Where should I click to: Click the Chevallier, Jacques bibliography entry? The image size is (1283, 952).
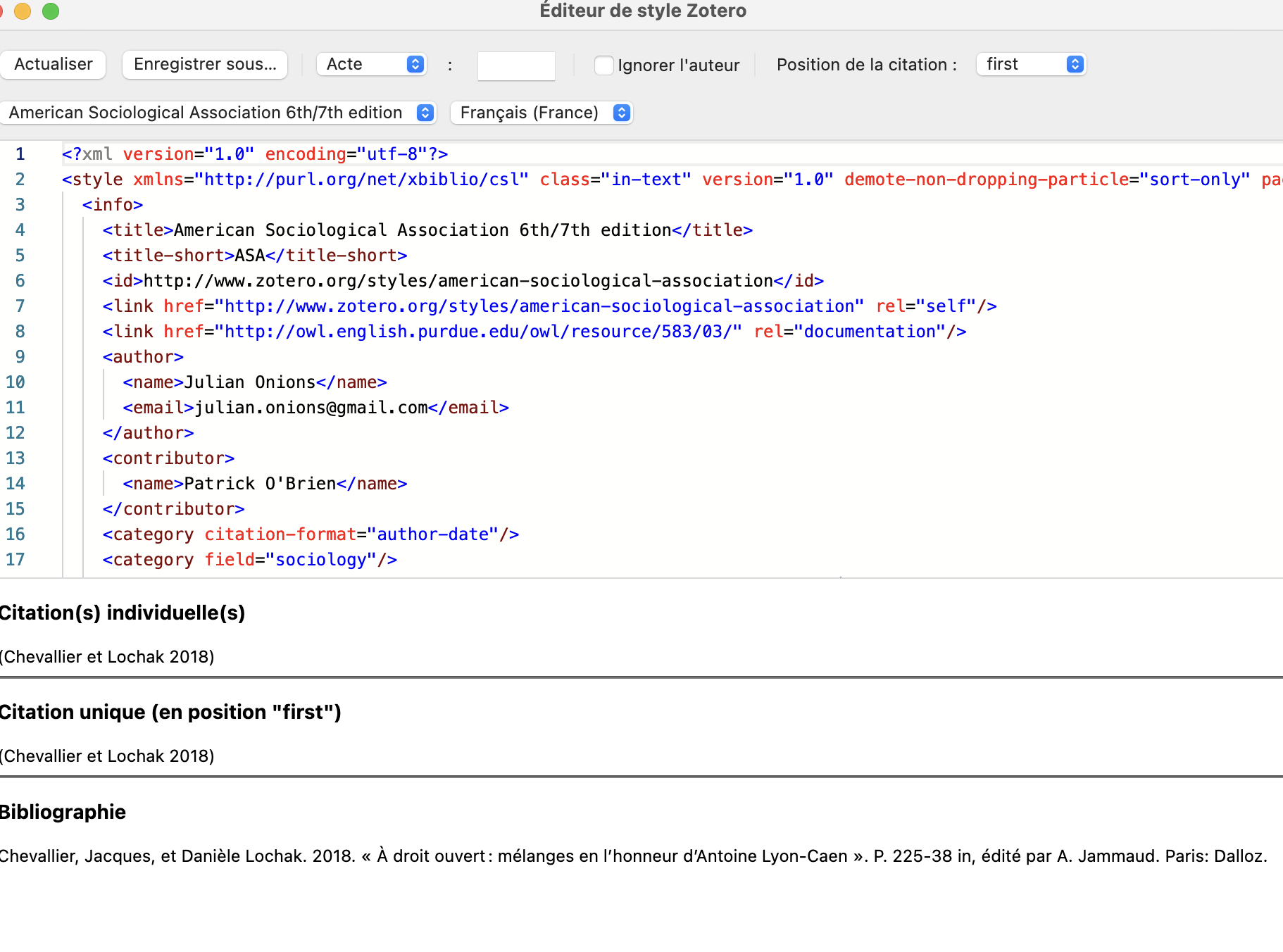(x=633, y=856)
